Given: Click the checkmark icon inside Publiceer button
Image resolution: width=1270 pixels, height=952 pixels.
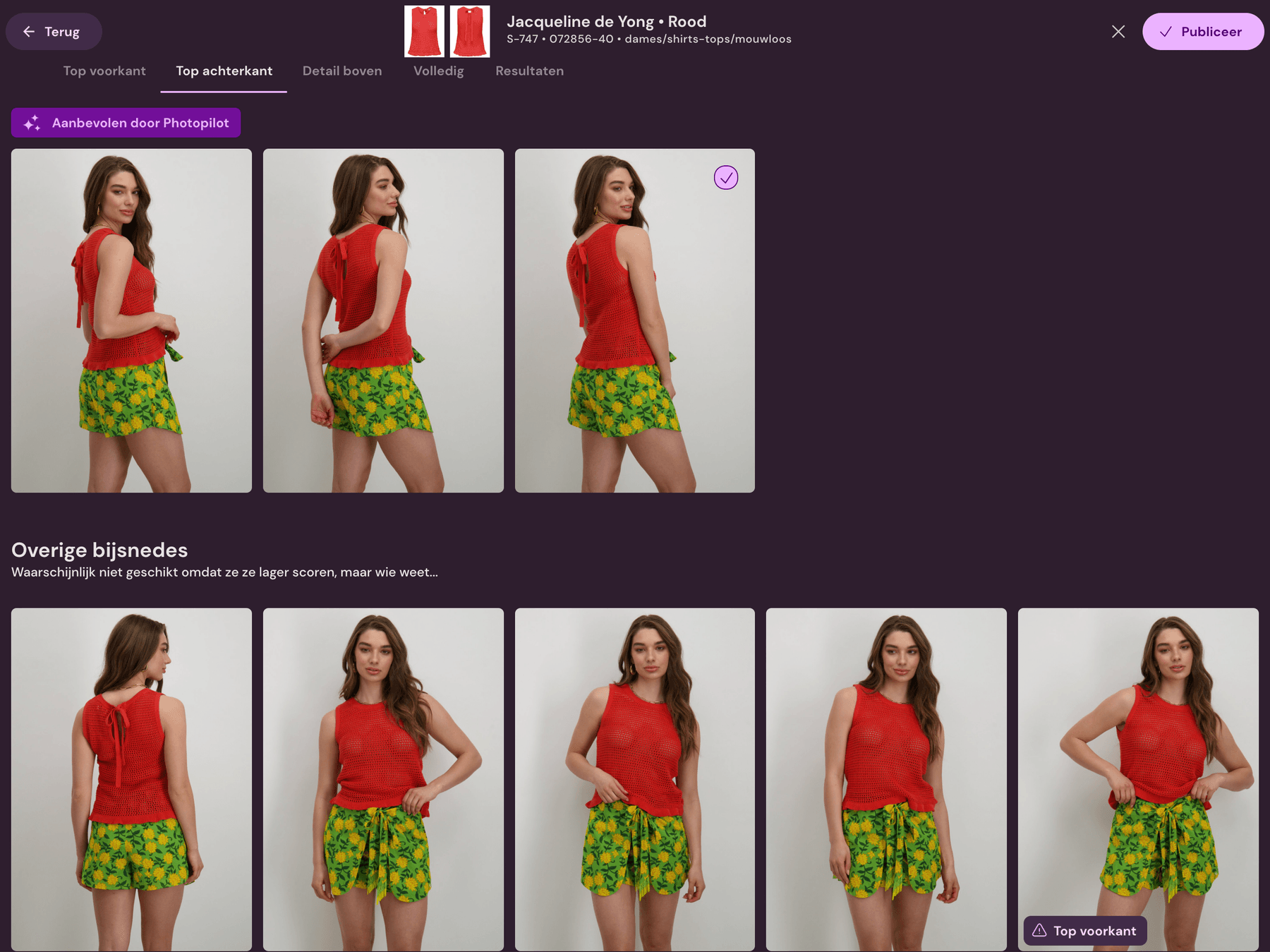Looking at the screenshot, I should pyautogui.click(x=1166, y=31).
